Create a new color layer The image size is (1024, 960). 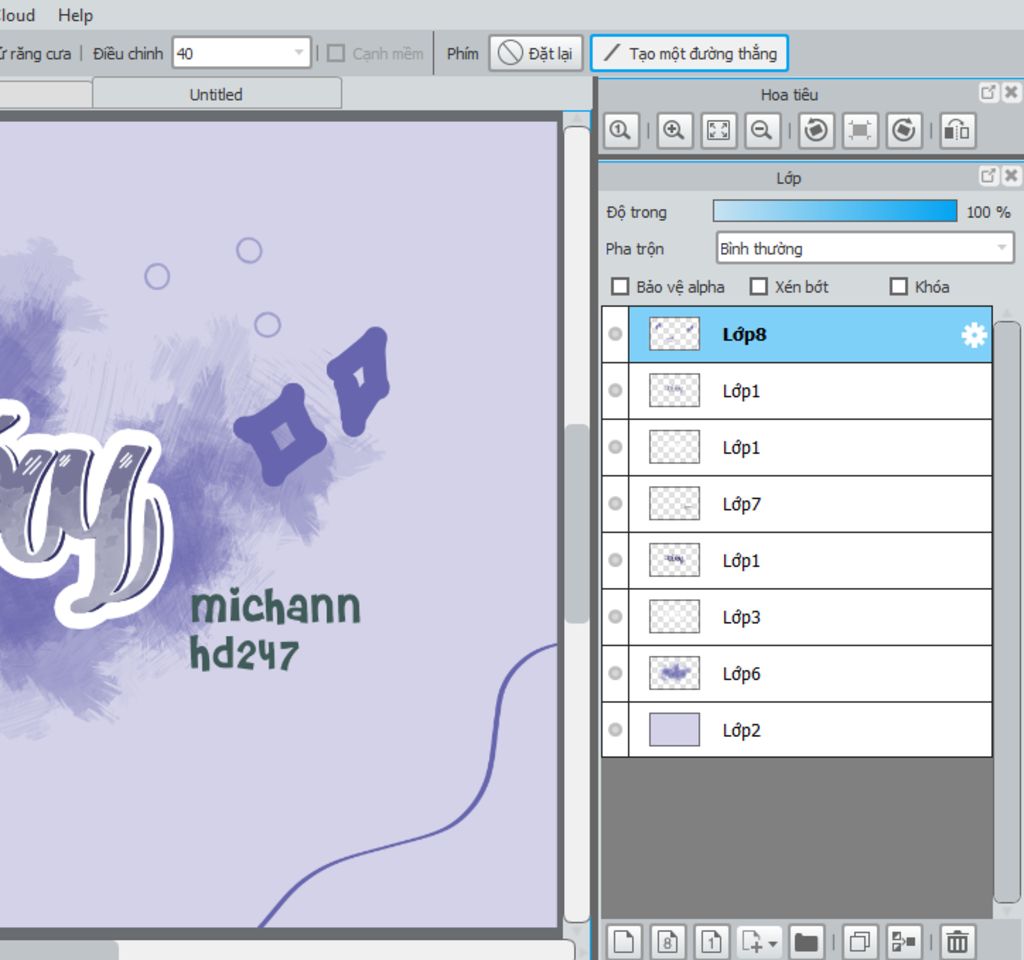tap(624, 942)
